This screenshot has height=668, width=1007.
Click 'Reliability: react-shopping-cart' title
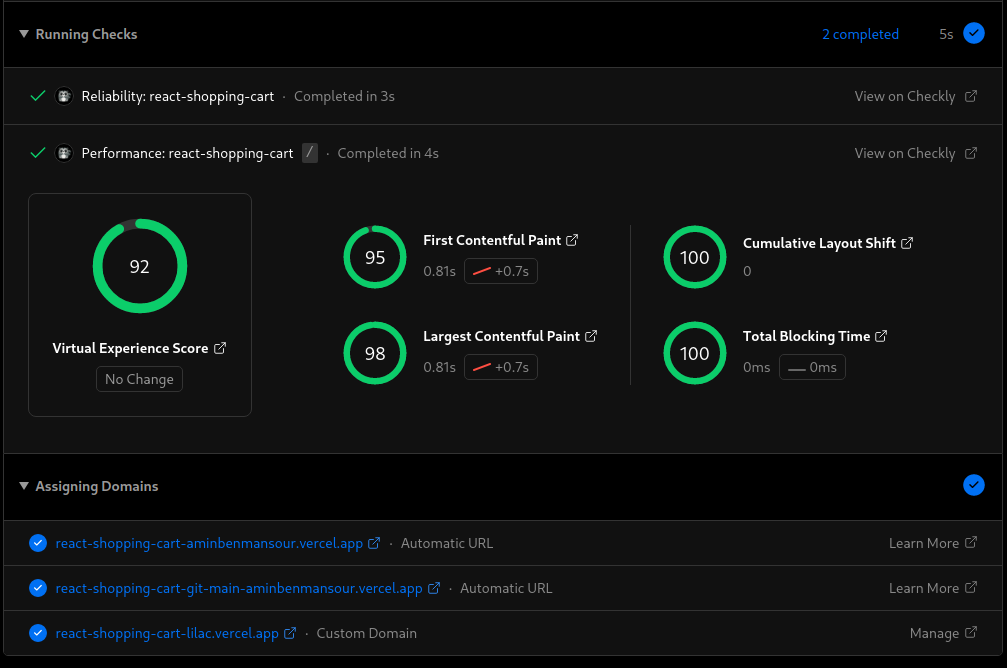point(177,96)
